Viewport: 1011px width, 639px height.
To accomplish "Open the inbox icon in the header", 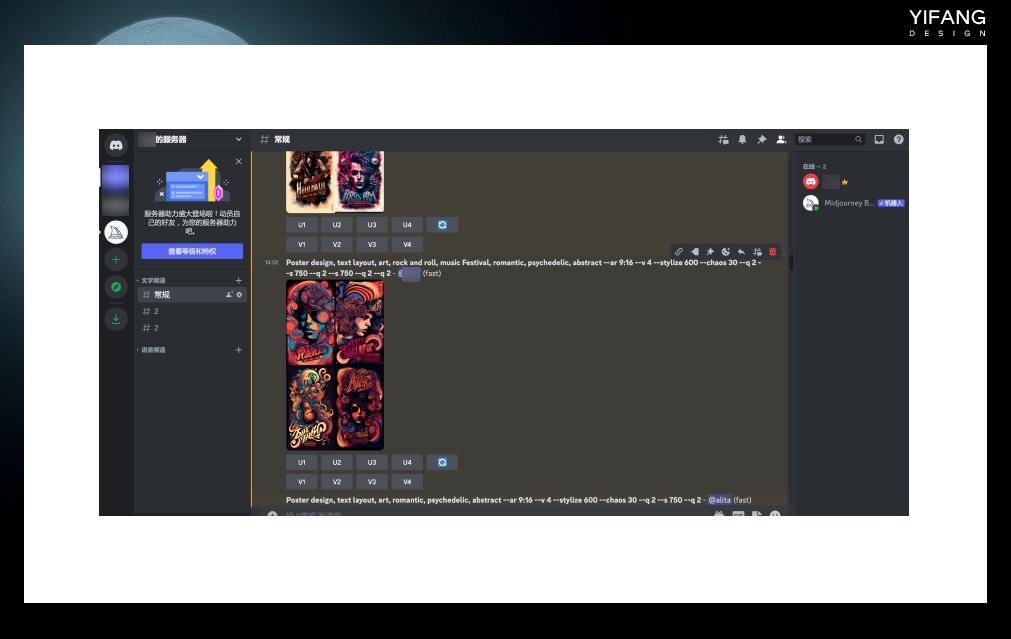I will [879, 140].
